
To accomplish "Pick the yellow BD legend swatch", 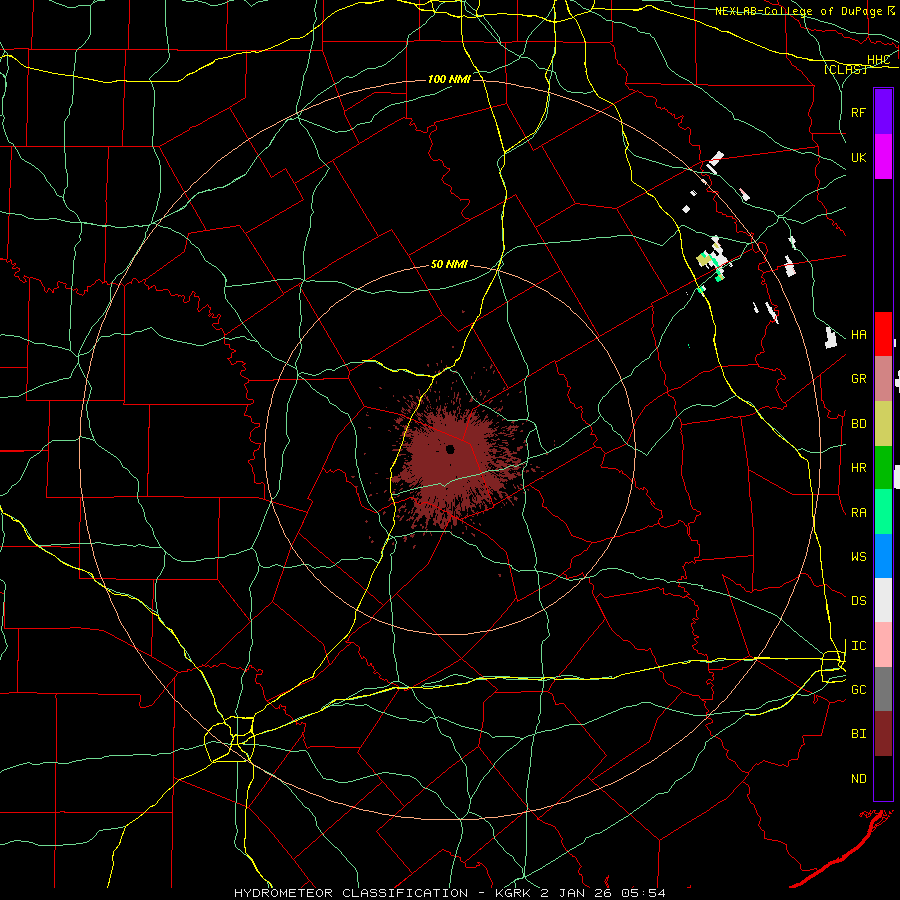I will [883, 424].
